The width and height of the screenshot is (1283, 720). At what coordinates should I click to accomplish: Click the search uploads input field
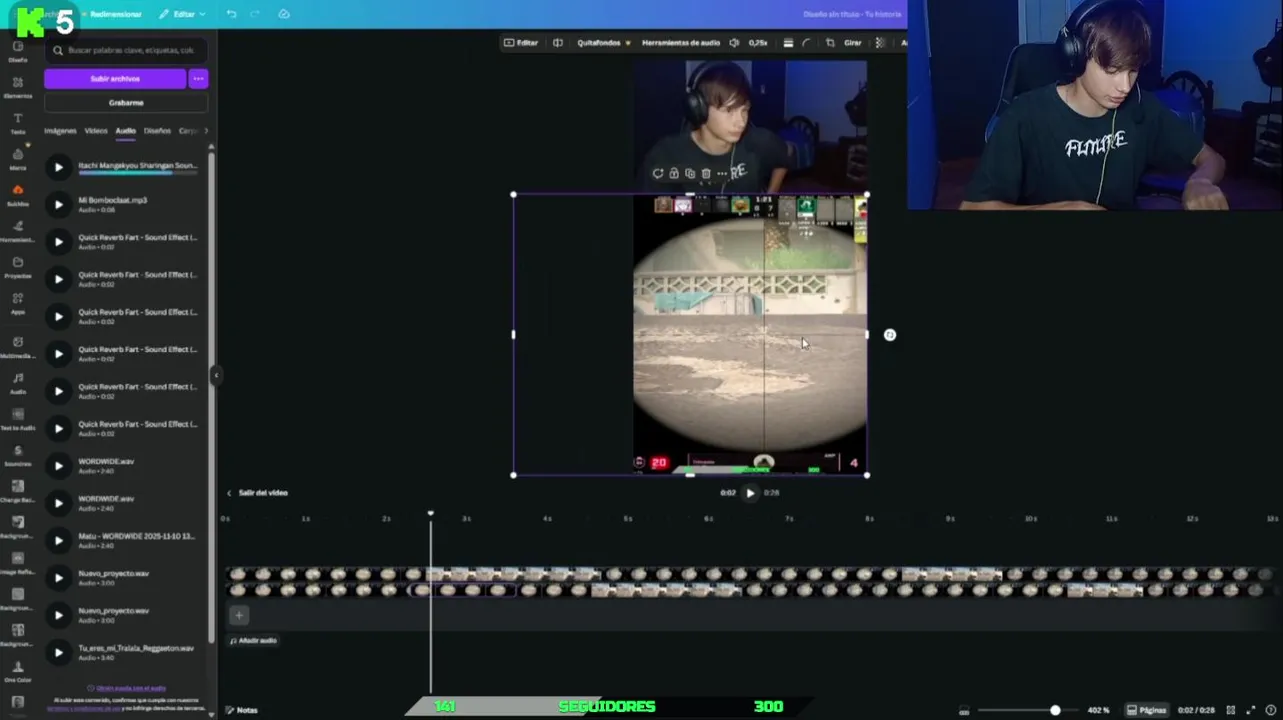[x=126, y=50]
